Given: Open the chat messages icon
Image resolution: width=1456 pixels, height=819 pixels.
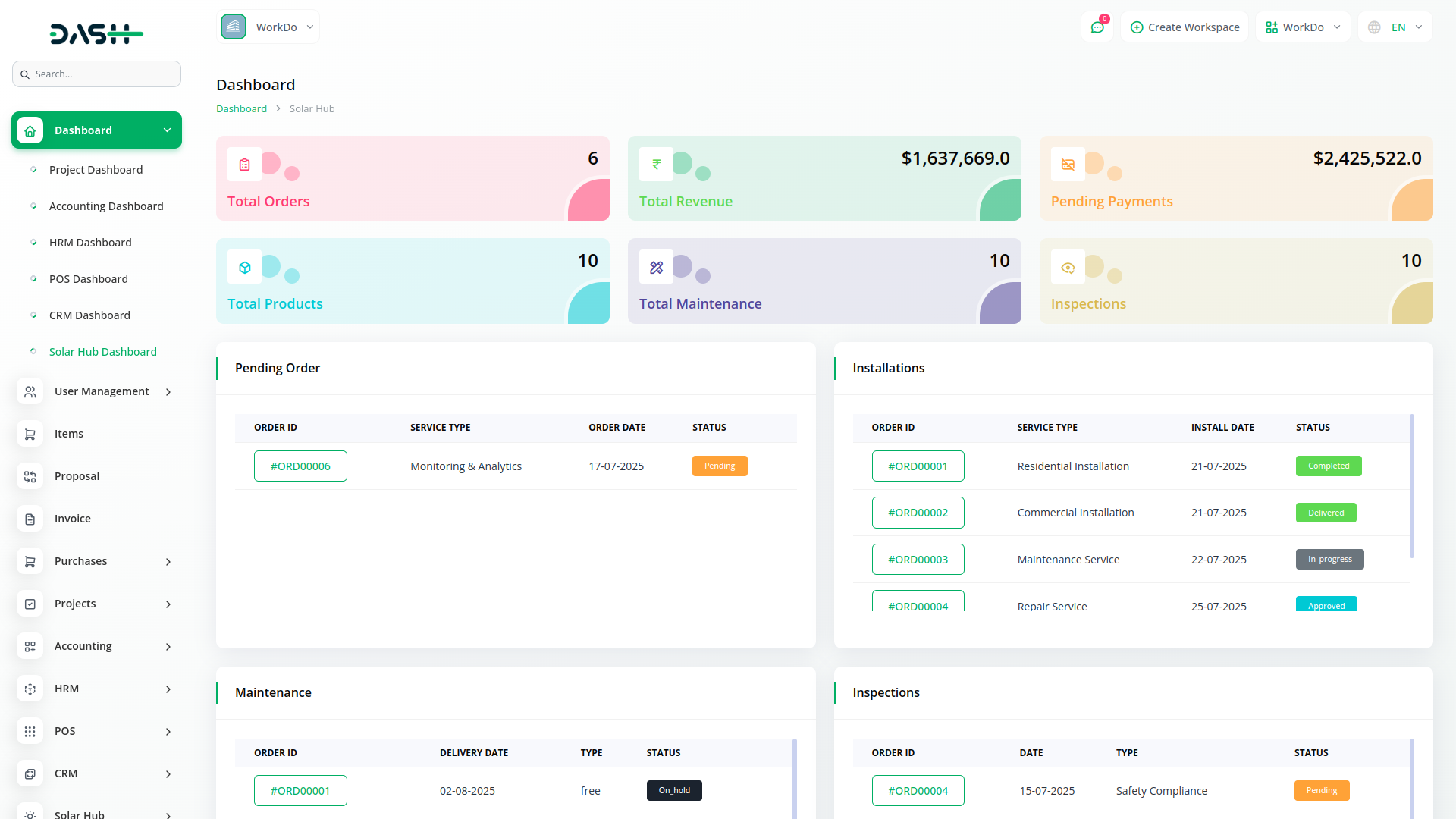Looking at the screenshot, I should click(1097, 27).
